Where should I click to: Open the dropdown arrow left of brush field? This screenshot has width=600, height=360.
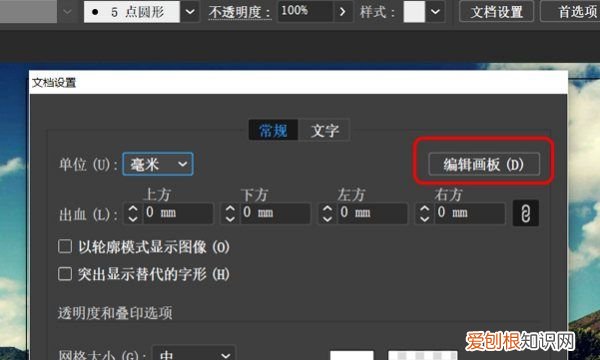[x=67, y=12]
